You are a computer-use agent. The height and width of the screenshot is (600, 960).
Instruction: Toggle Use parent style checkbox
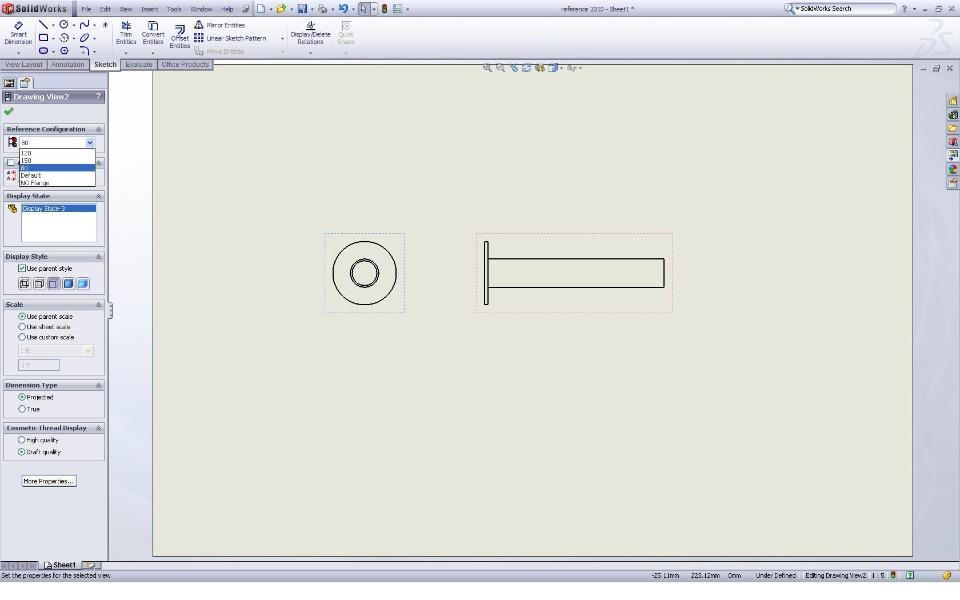[22, 268]
